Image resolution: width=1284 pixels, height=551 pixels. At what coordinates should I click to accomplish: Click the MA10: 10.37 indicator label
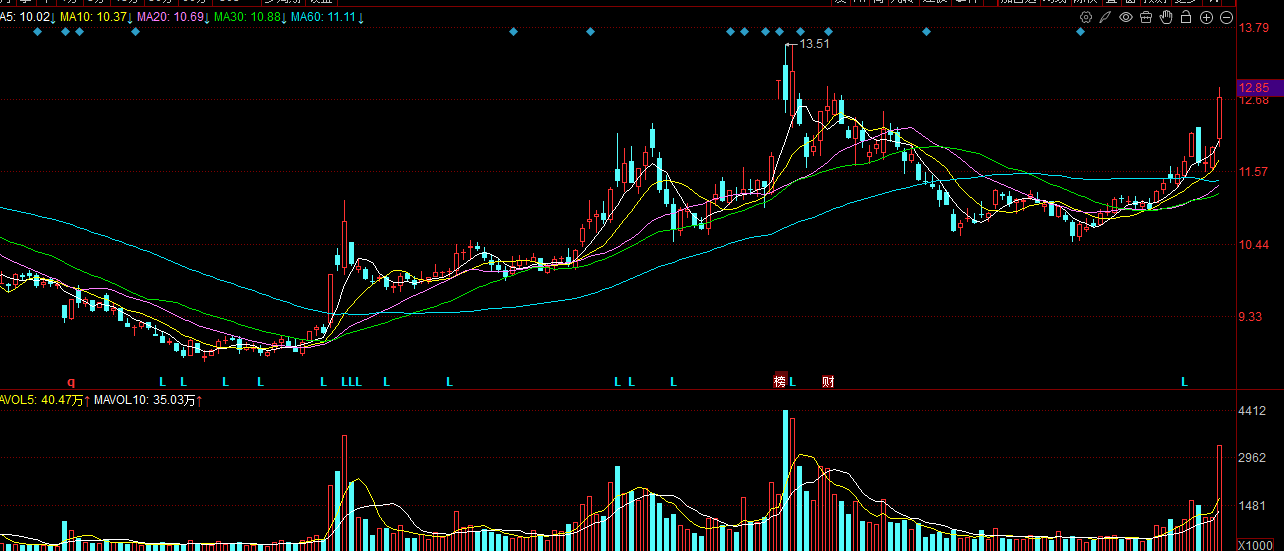[x=96, y=18]
